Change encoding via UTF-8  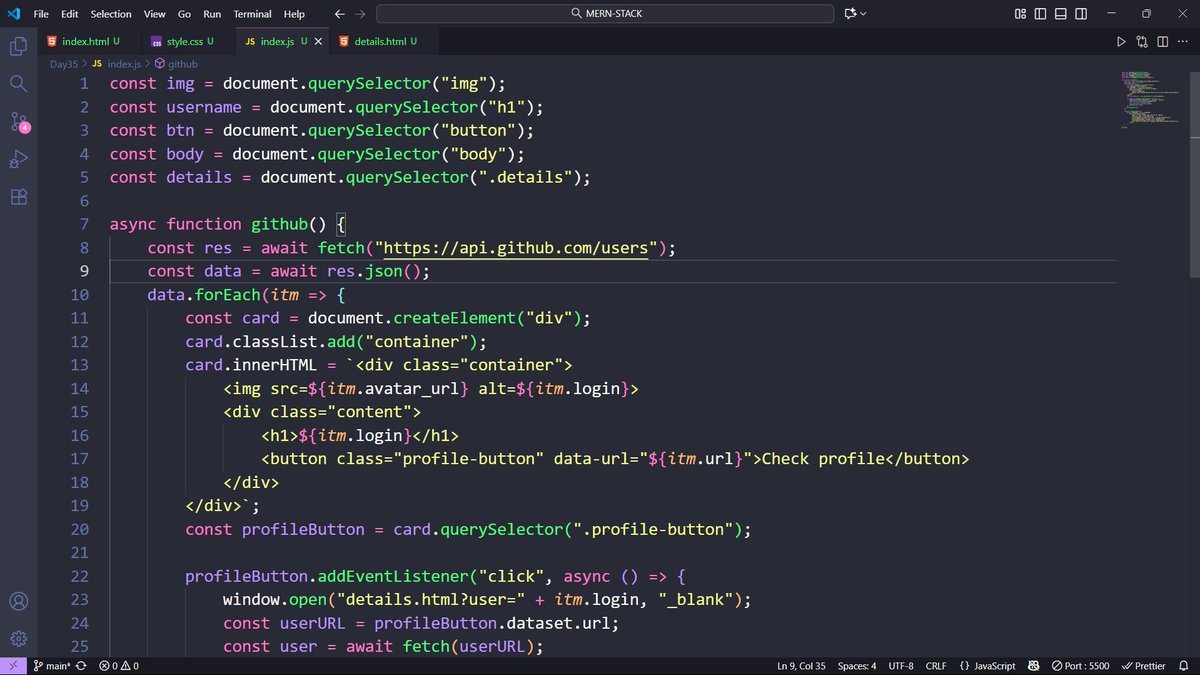(901, 666)
